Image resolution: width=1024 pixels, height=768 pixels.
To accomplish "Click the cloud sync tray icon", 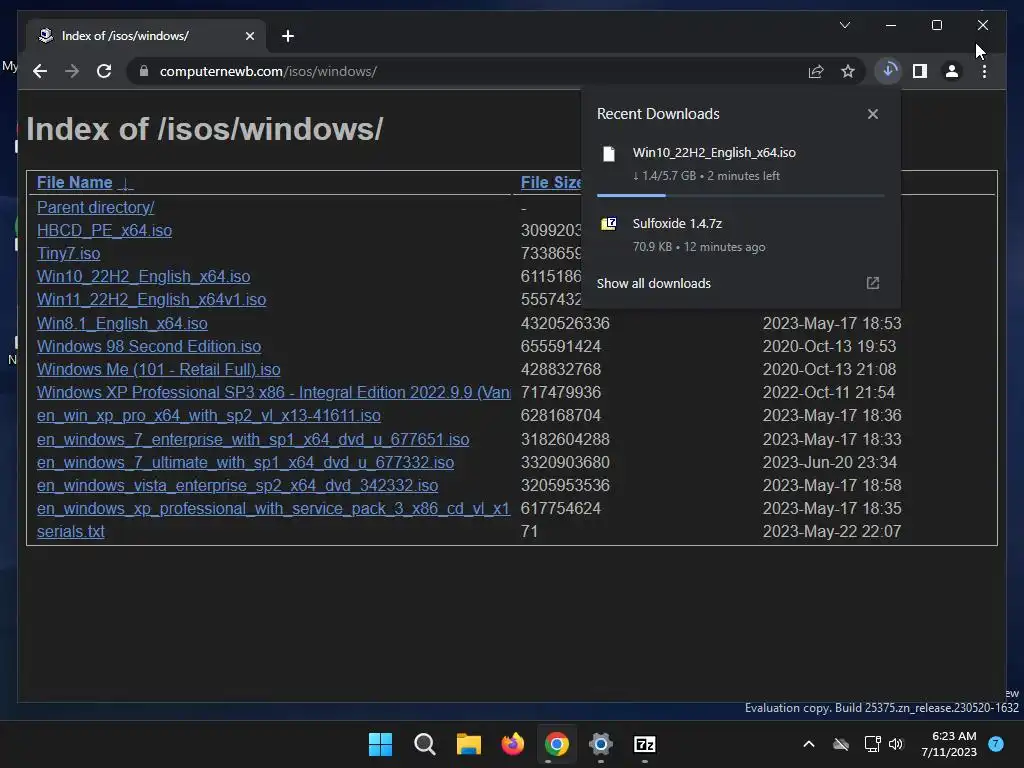I will (x=841, y=744).
